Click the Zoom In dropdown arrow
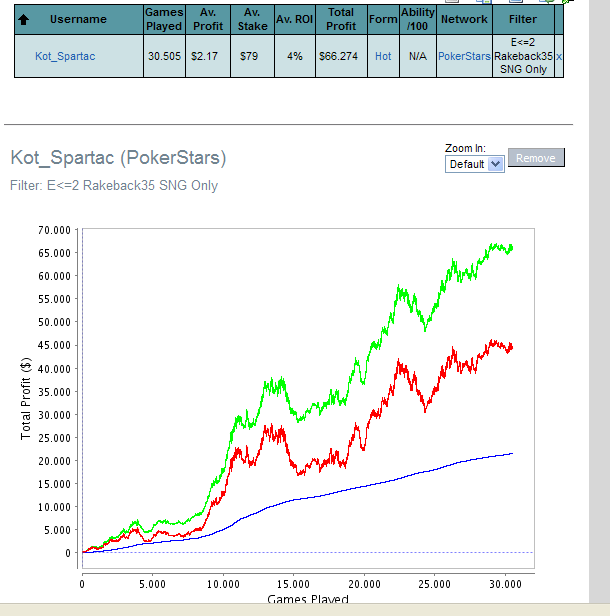Image resolution: width=610 pixels, height=616 pixels. 496,164
